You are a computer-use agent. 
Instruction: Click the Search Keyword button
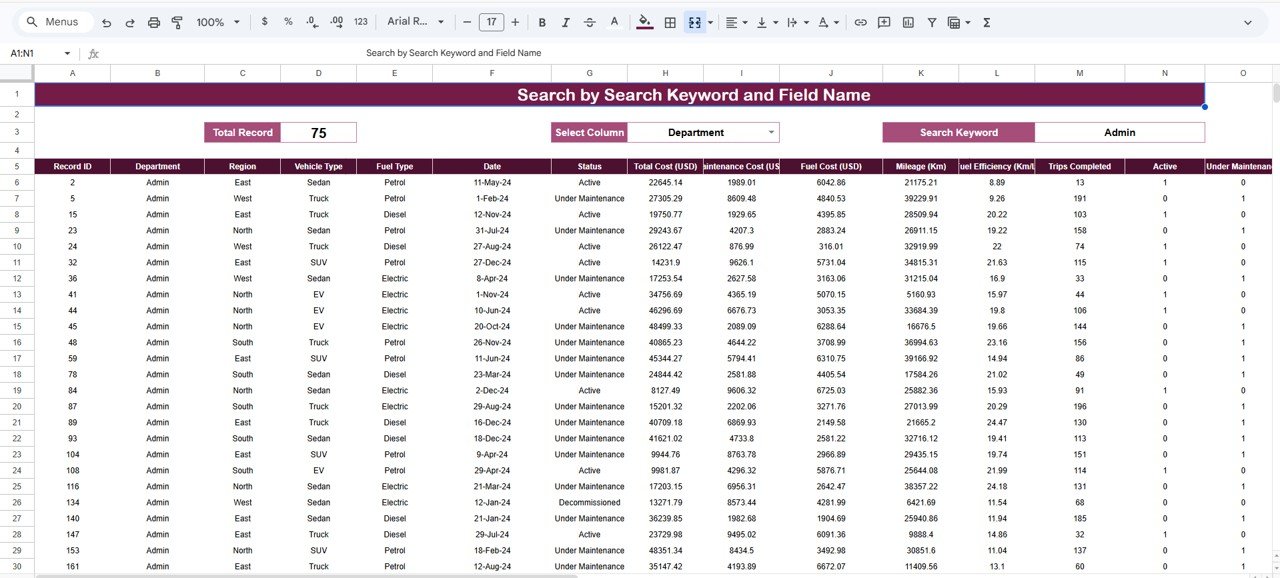pyautogui.click(x=957, y=131)
